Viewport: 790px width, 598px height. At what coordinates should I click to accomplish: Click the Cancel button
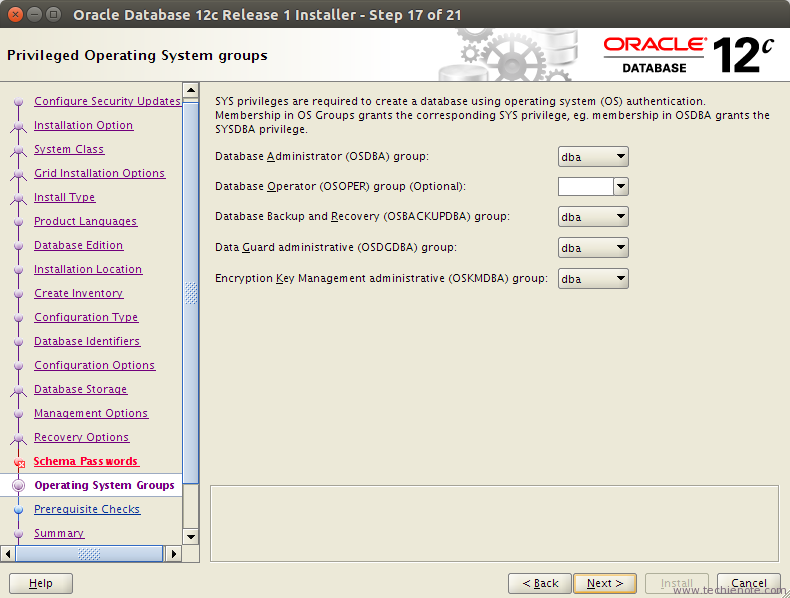749,583
